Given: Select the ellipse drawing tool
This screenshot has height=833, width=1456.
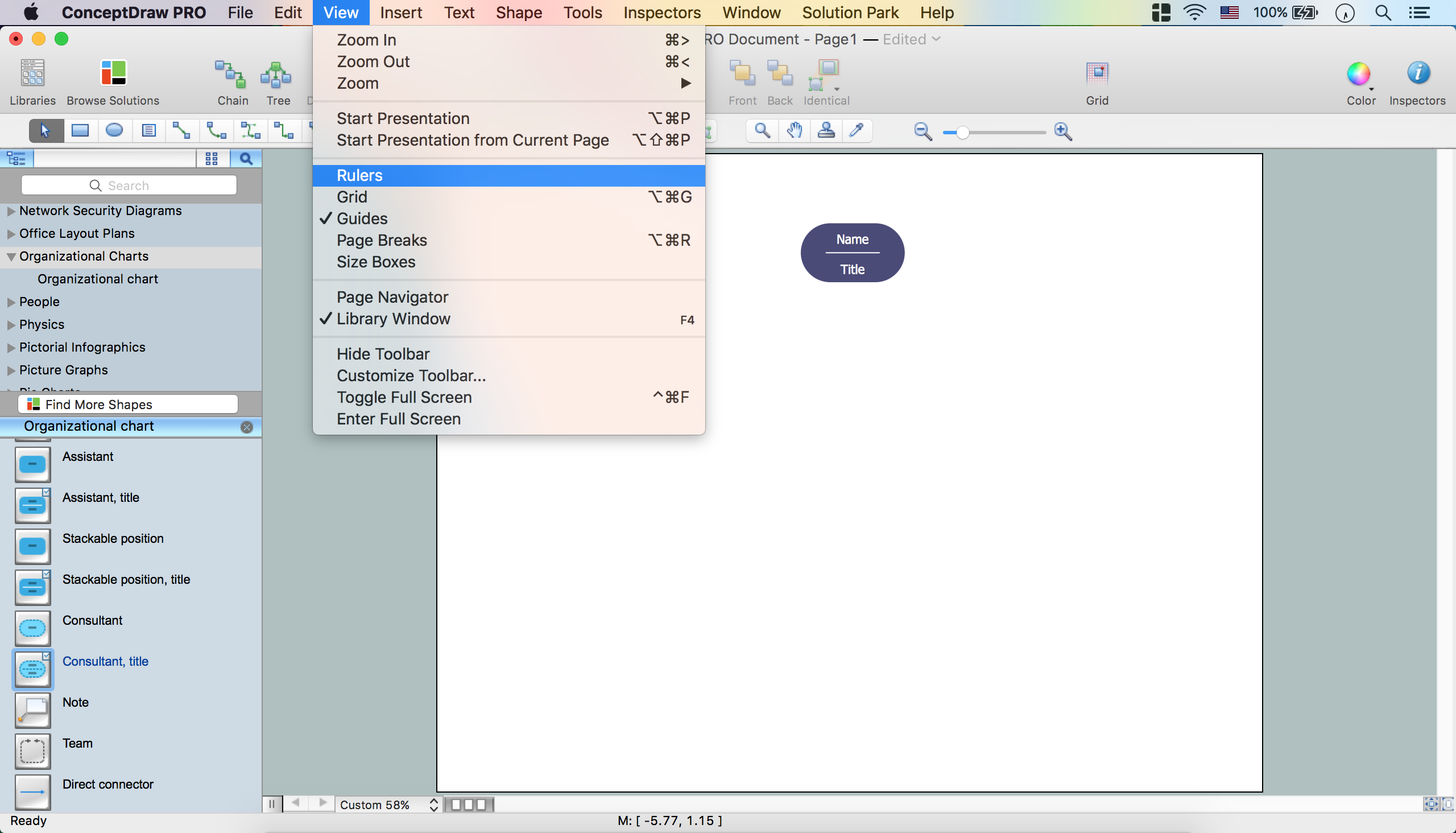Looking at the screenshot, I should pyautogui.click(x=114, y=131).
